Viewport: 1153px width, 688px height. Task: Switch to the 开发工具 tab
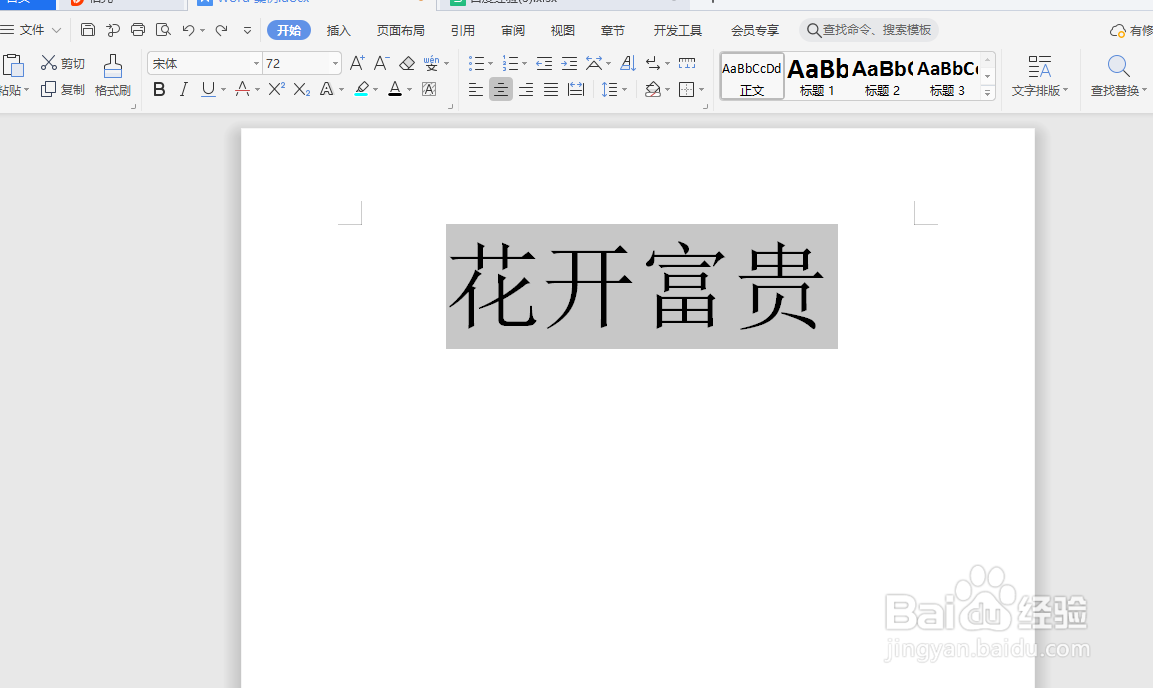tap(677, 30)
